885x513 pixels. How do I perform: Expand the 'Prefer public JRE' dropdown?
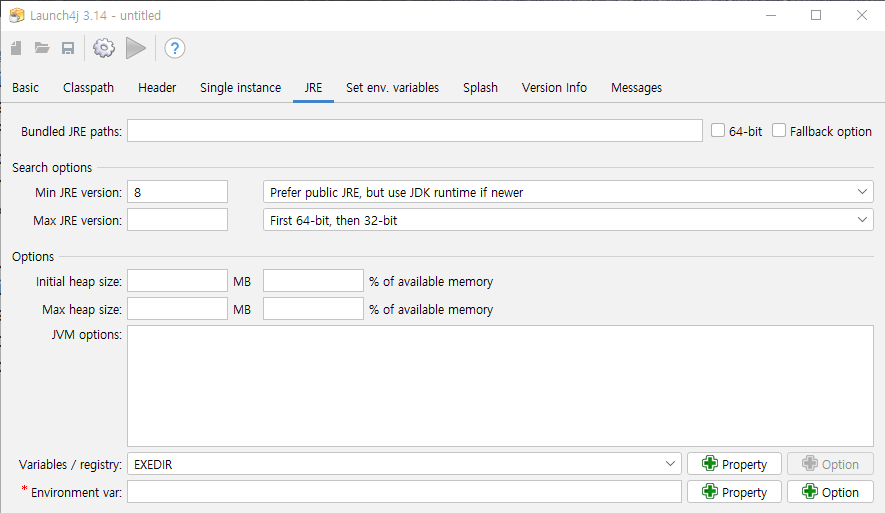pyautogui.click(x=864, y=192)
